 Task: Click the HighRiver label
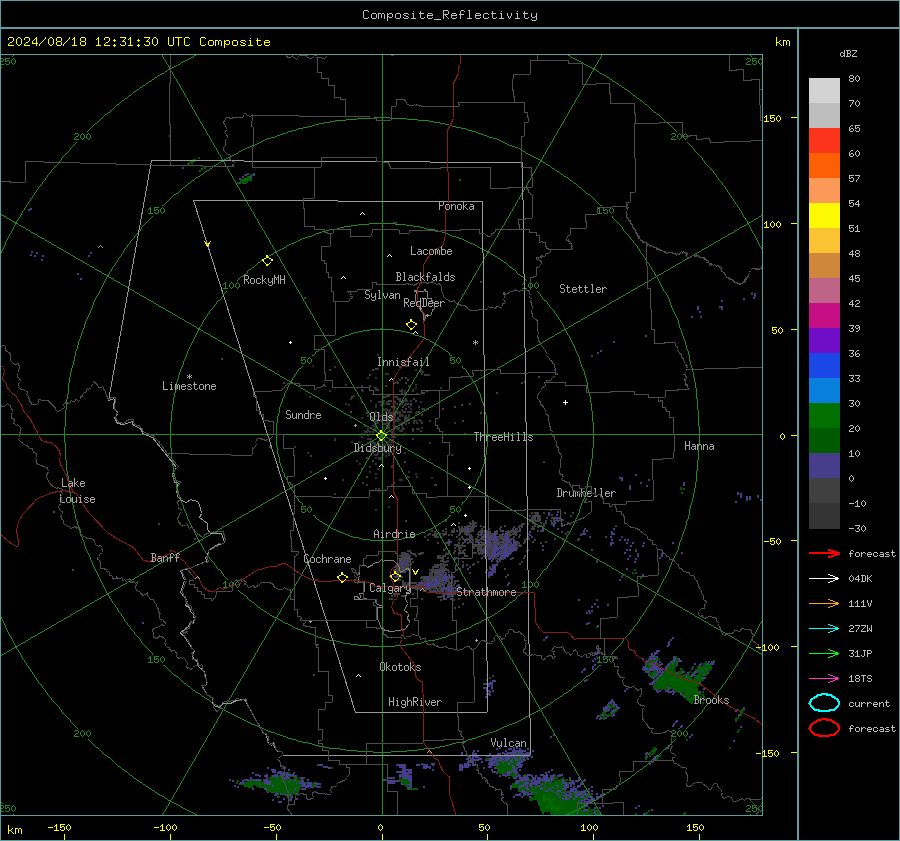point(415,702)
